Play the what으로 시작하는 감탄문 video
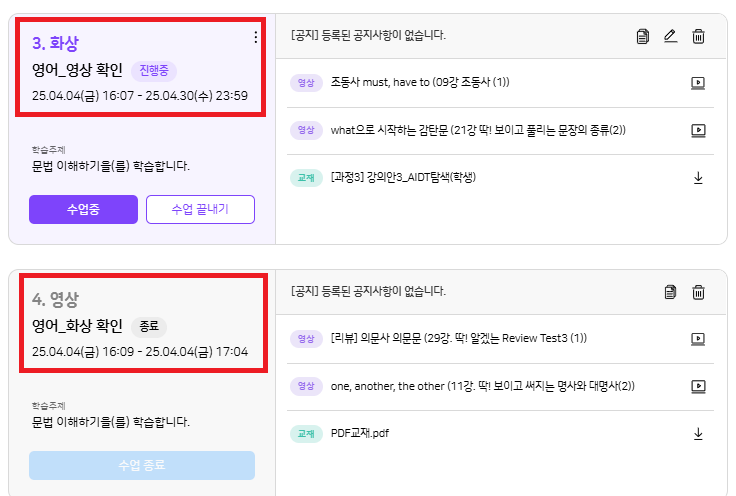736x496 pixels. point(699,130)
